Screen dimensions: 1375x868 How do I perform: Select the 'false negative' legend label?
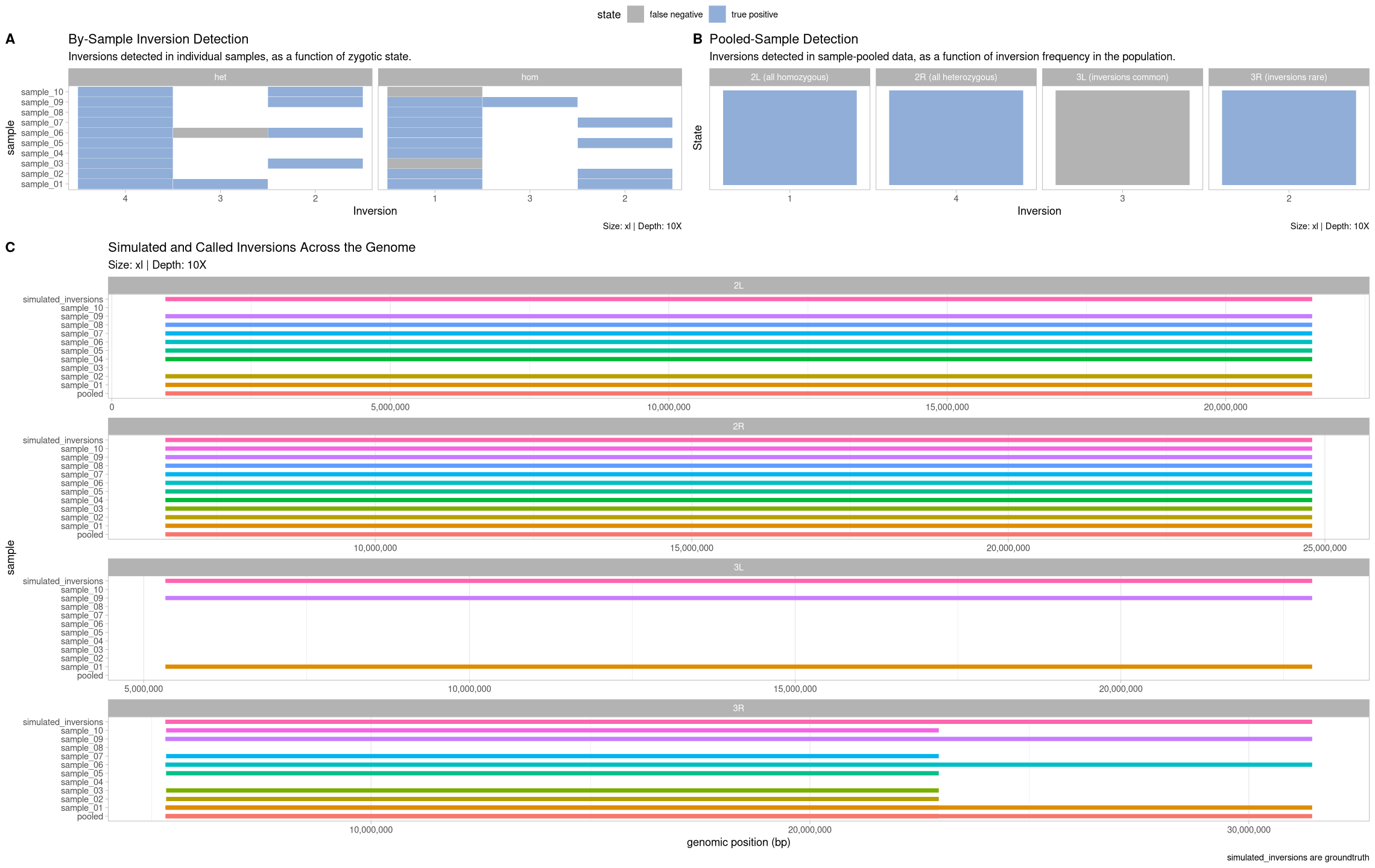click(x=676, y=14)
